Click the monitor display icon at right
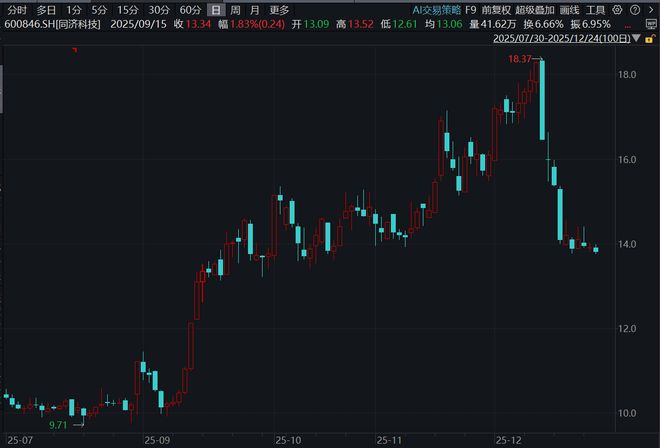The width and height of the screenshot is (660, 448). click(x=651, y=24)
